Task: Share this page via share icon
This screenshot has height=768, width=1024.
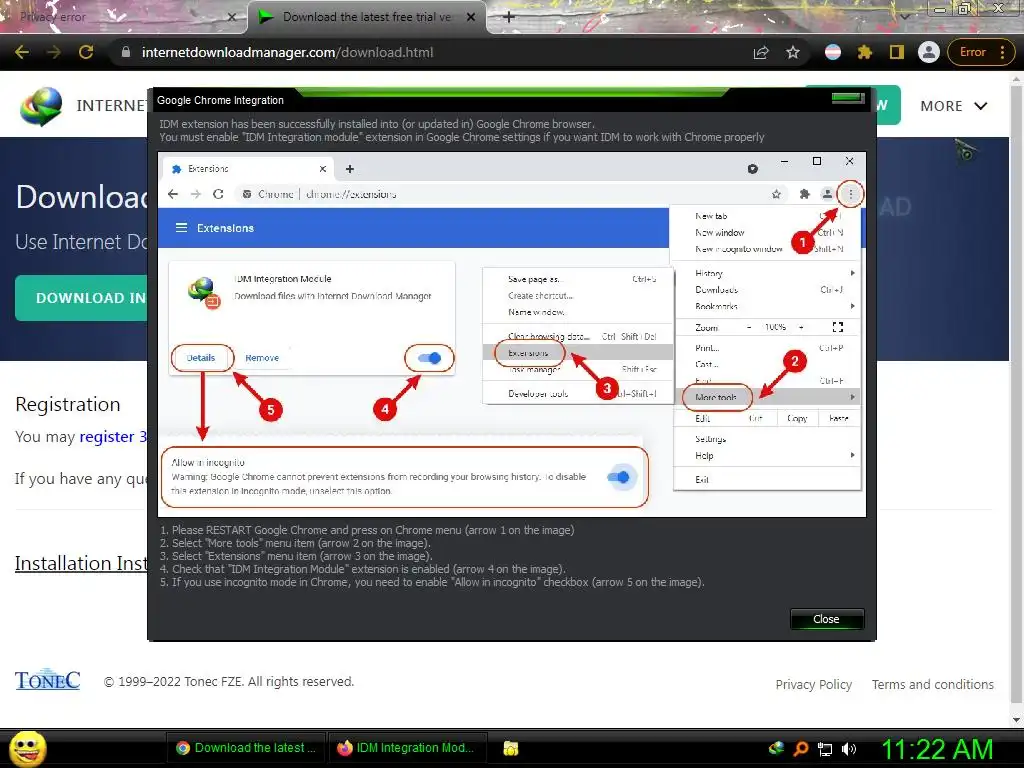Action: tap(761, 52)
